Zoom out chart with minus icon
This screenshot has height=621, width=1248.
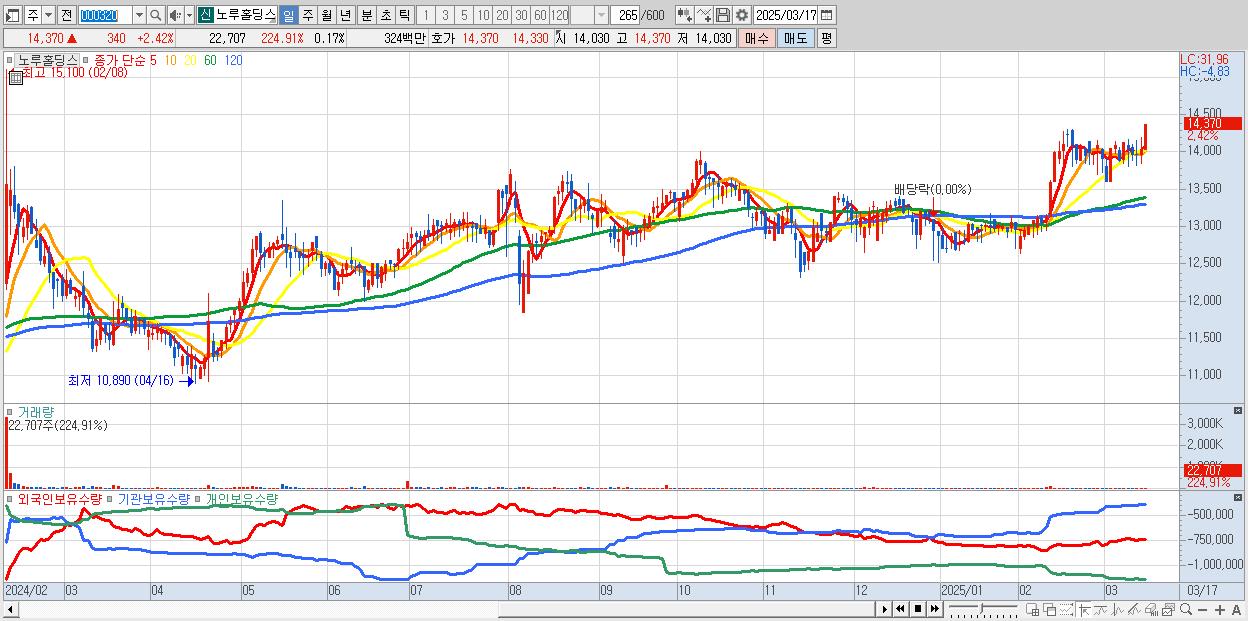pyautogui.click(x=1203, y=610)
